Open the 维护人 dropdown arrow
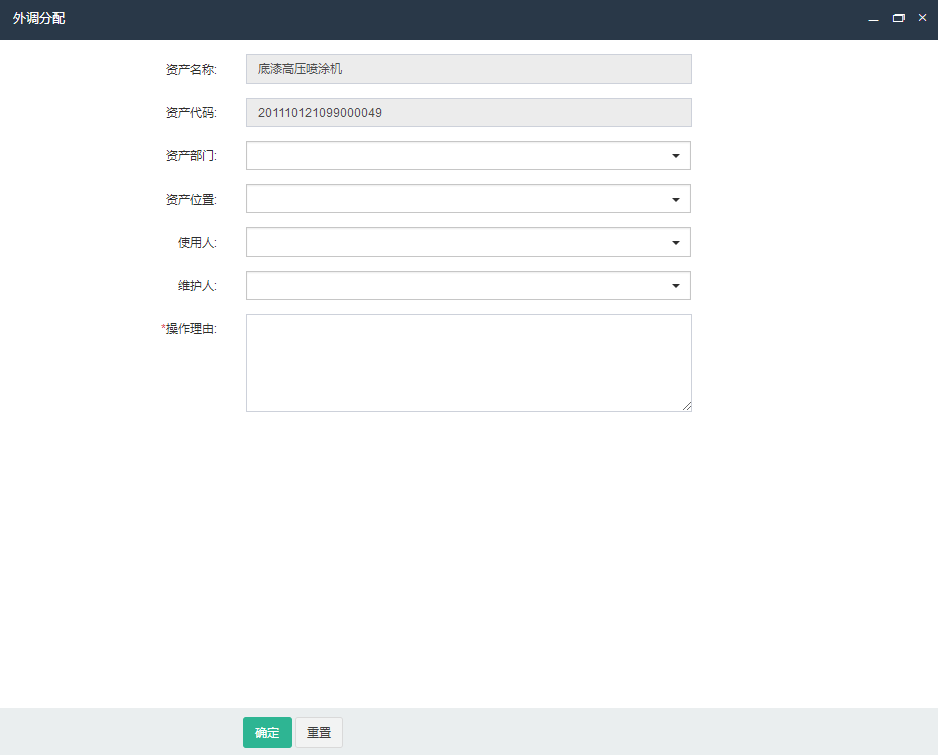 676,286
